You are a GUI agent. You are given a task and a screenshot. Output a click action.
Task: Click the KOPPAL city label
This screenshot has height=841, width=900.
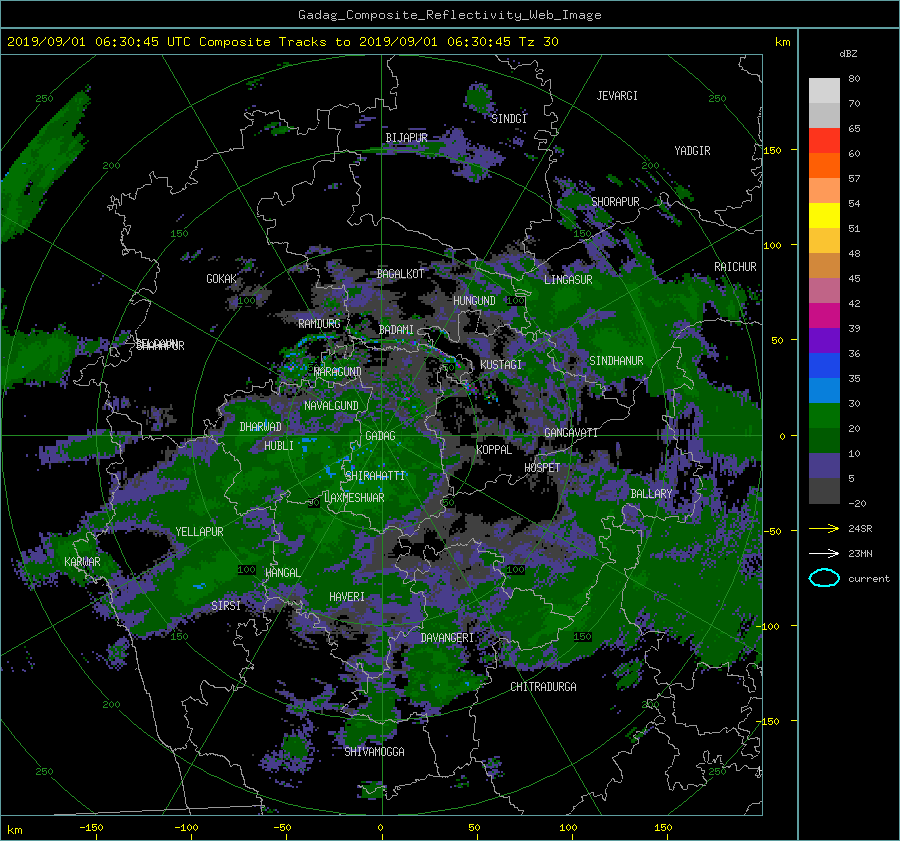point(494,450)
